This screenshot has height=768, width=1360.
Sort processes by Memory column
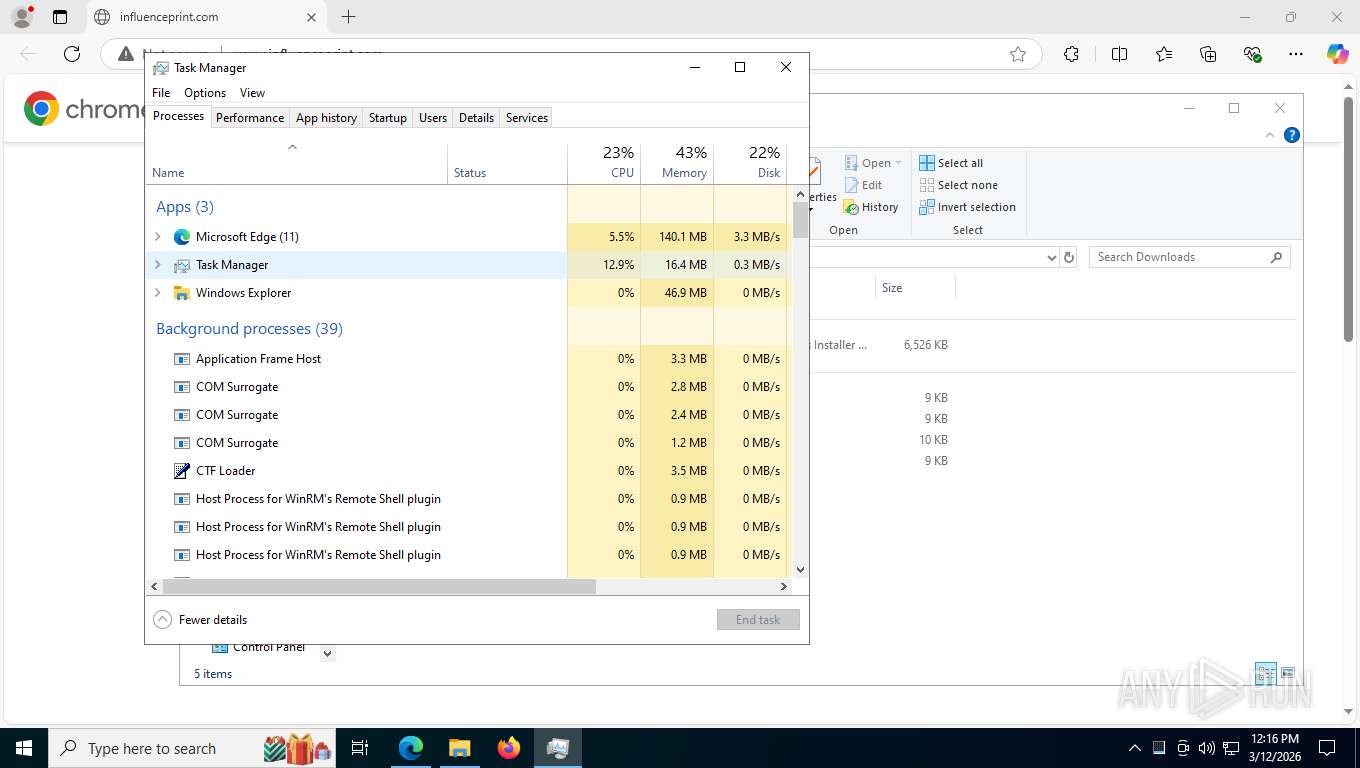tap(677, 163)
